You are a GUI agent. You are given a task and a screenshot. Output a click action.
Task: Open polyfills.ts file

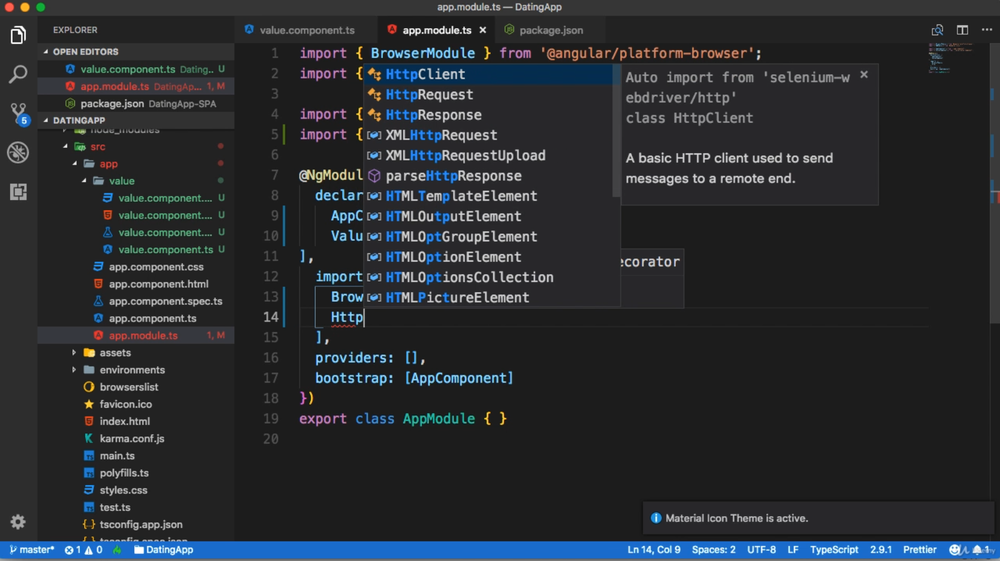136,473
